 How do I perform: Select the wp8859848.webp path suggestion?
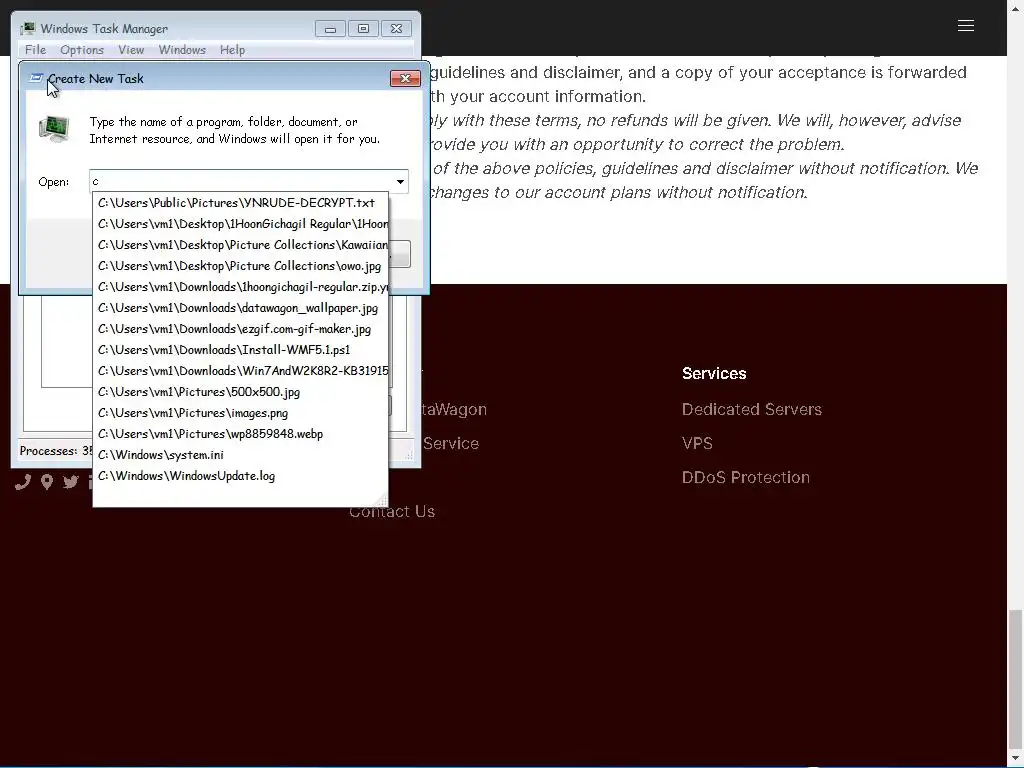coord(240,434)
